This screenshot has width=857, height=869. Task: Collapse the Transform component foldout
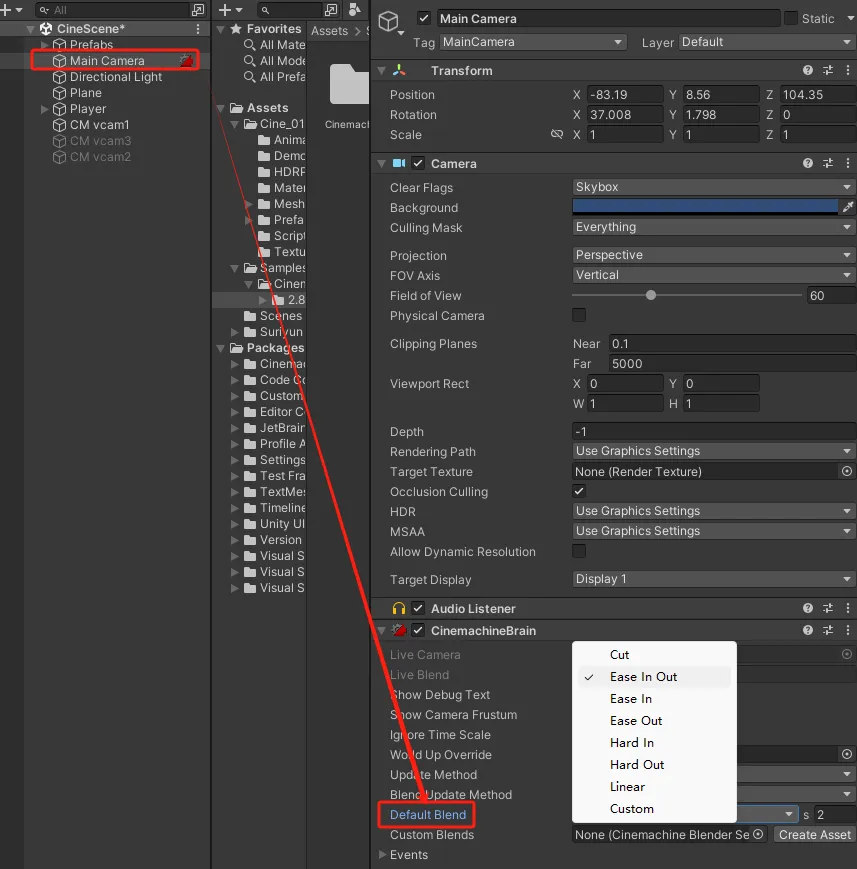tap(381, 70)
